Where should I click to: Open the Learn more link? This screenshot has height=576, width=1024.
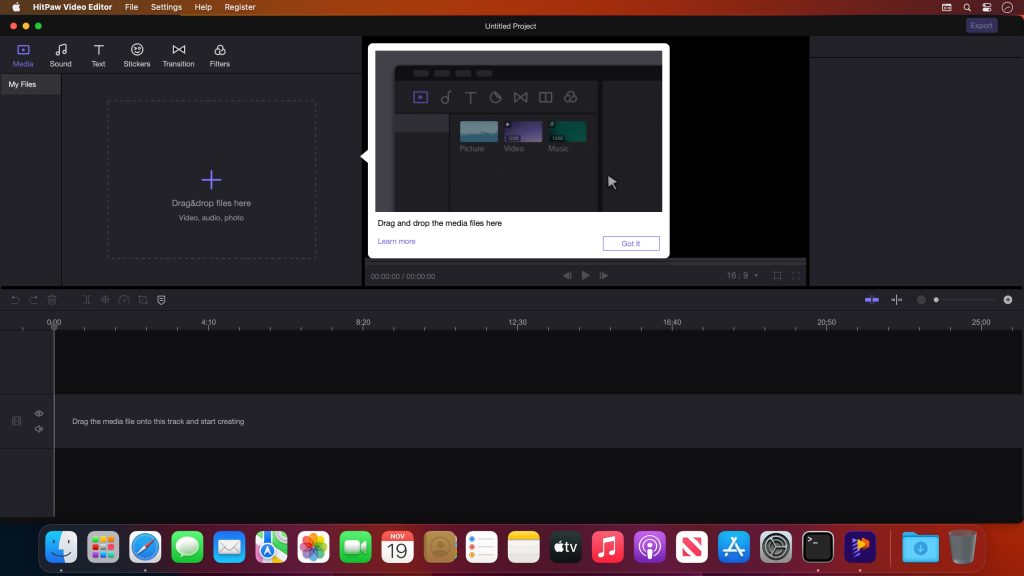[396, 241]
